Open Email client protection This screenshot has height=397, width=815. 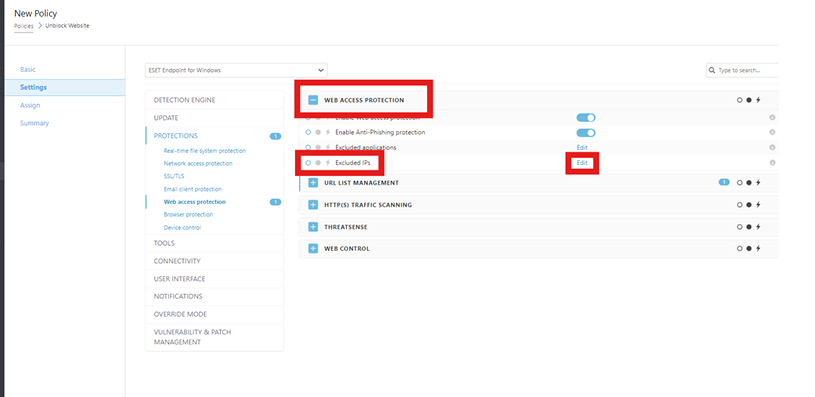coord(192,189)
